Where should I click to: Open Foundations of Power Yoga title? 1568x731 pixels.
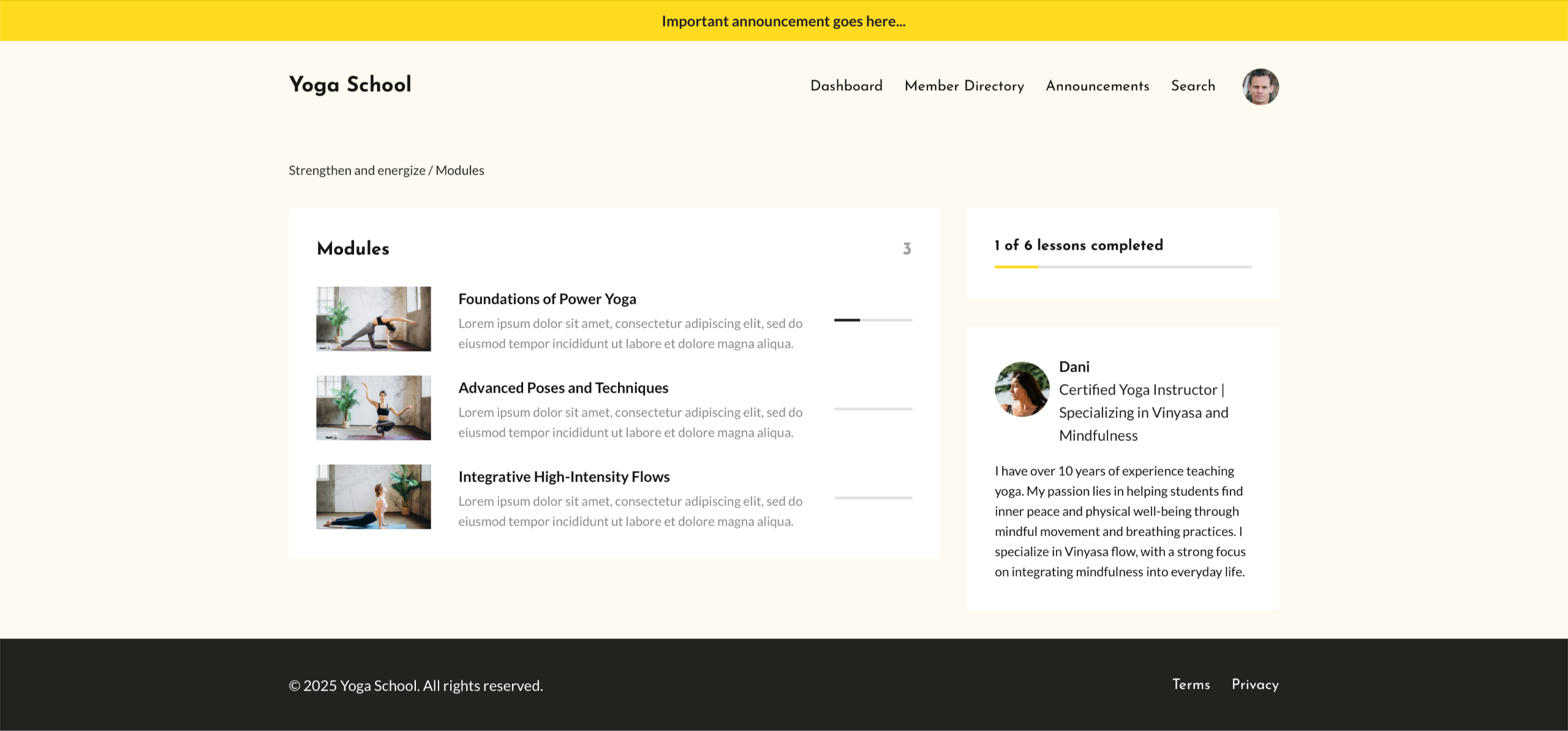point(547,299)
